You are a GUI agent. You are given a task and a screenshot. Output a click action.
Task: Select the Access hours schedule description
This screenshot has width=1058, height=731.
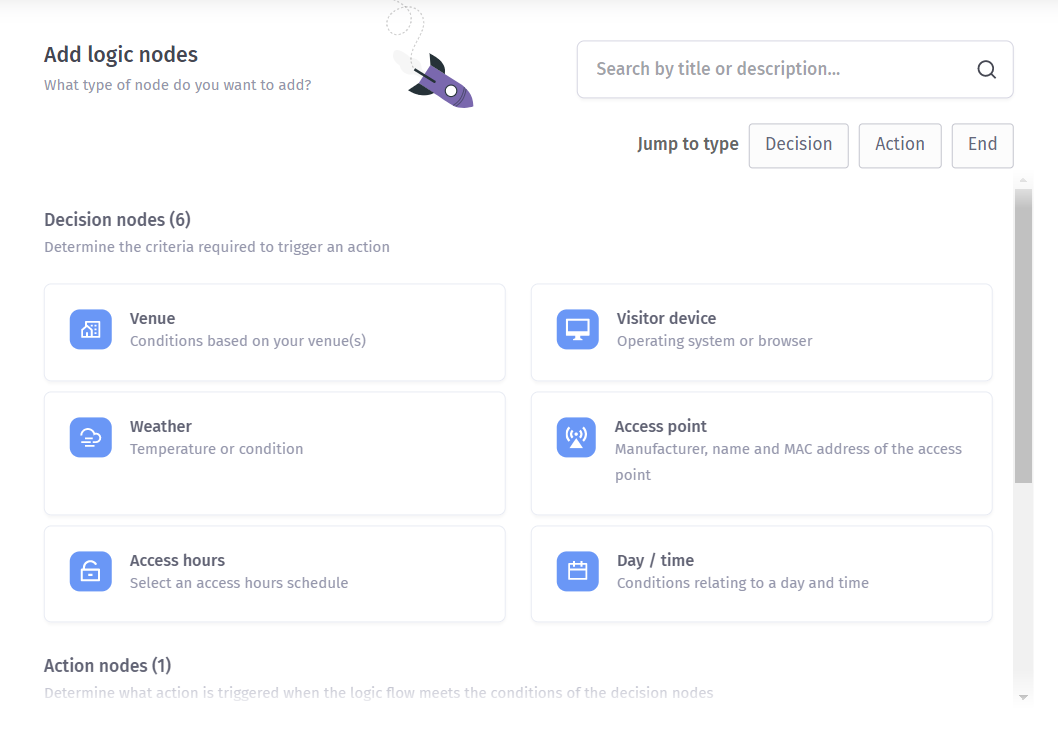point(239,583)
